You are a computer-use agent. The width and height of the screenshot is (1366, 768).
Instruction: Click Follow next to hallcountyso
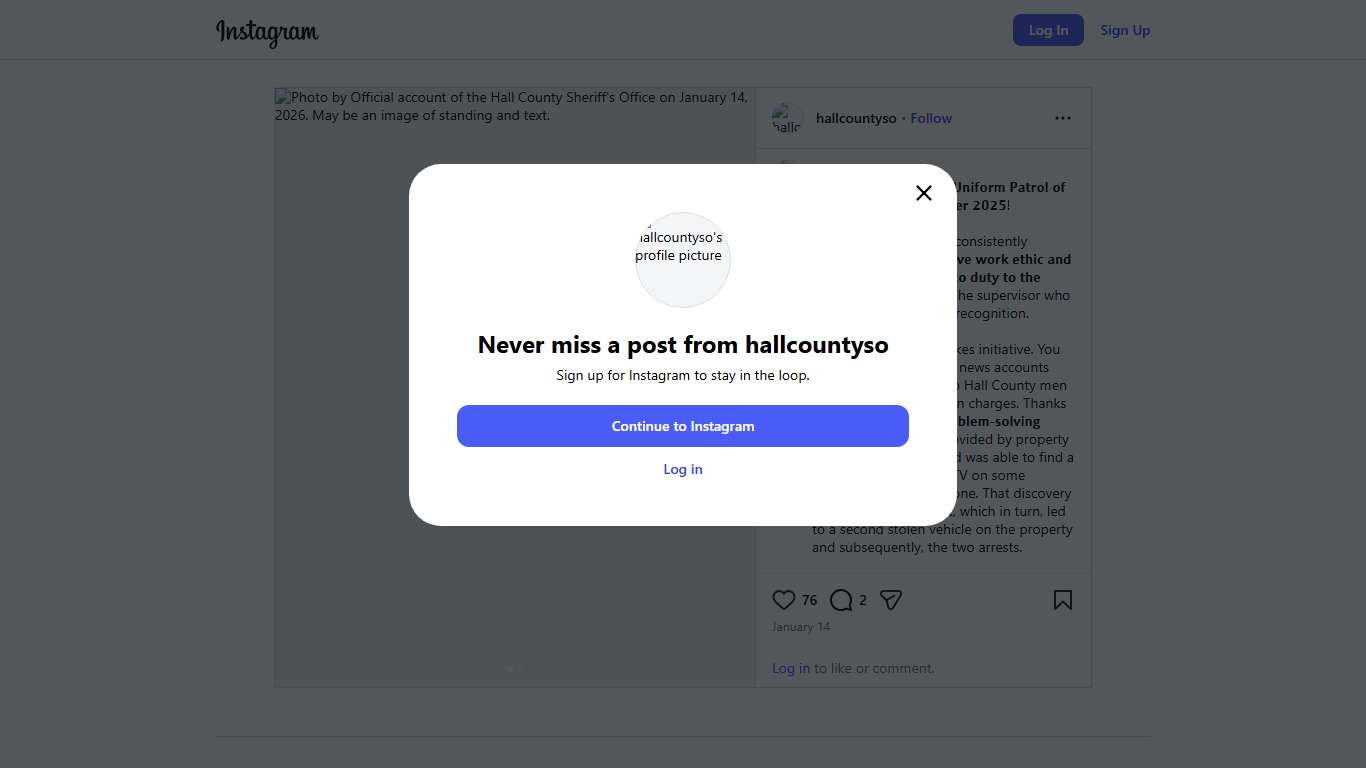[931, 118]
